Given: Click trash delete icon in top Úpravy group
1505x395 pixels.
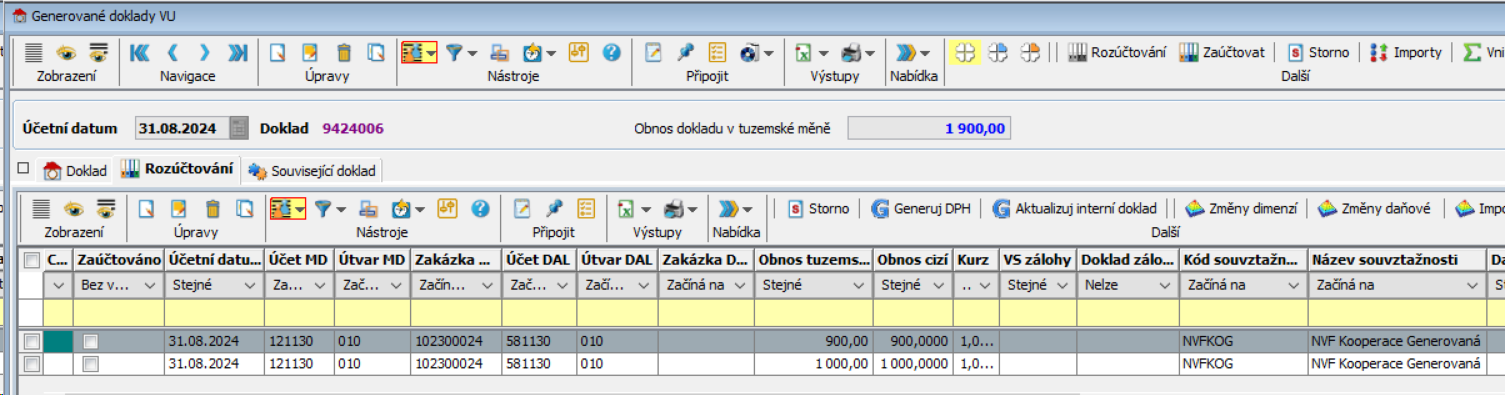Looking at the screenshot, I should (x=344, y=53).
